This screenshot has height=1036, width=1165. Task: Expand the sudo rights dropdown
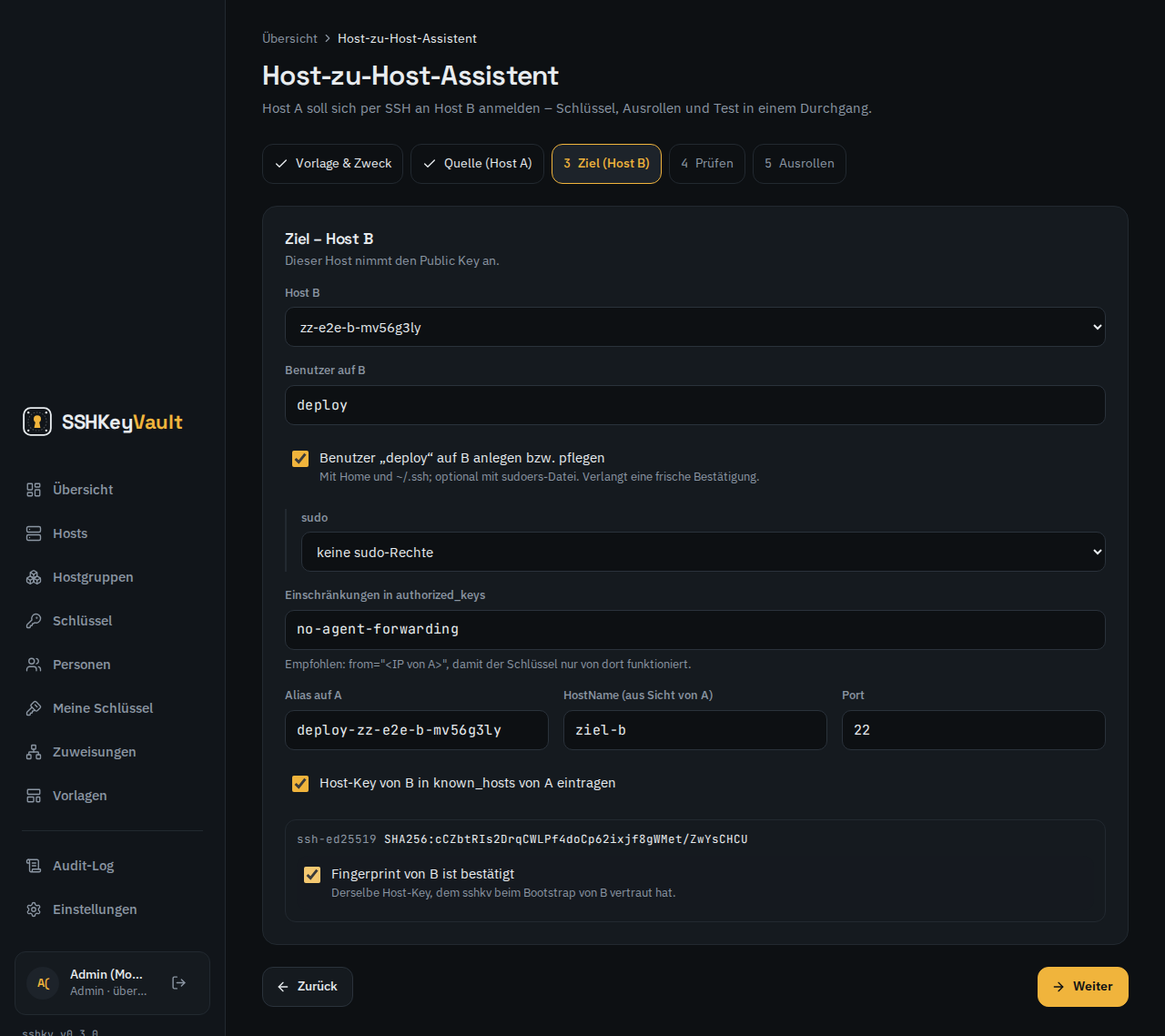[x=704, y=552]
